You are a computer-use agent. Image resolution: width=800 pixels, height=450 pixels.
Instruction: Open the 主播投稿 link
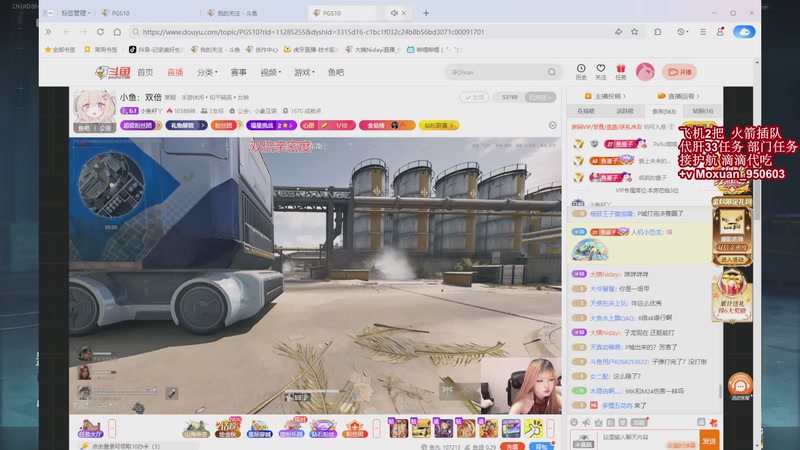pos(605,96)
